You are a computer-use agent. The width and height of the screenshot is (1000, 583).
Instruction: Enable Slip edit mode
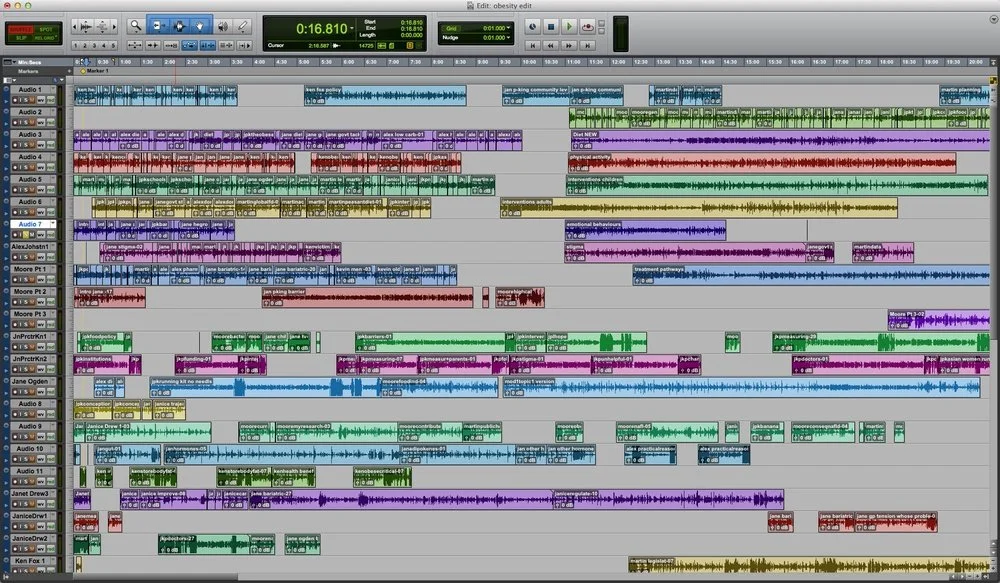pyautogui.click(x=21, y=38)
